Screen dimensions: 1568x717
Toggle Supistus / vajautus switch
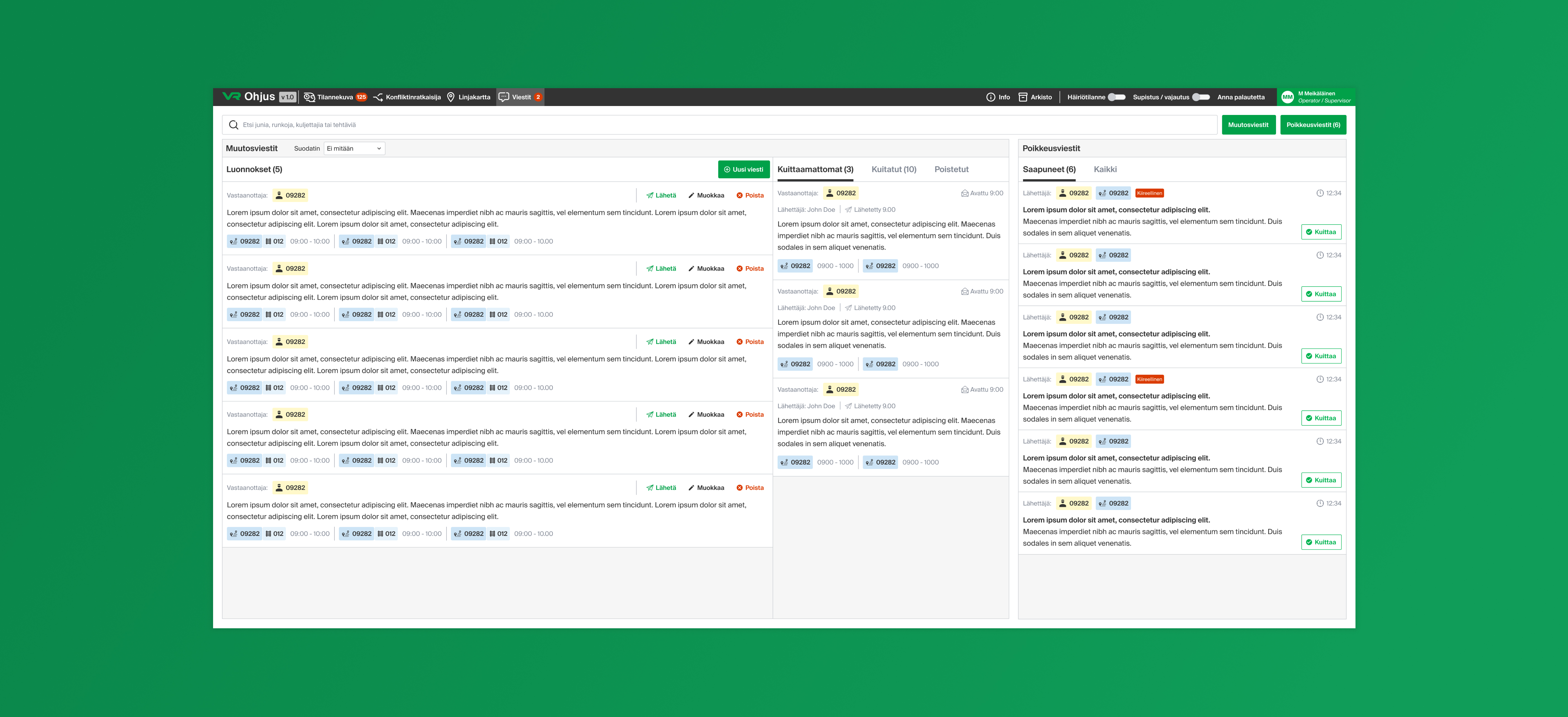click(x=1200, y=97)
